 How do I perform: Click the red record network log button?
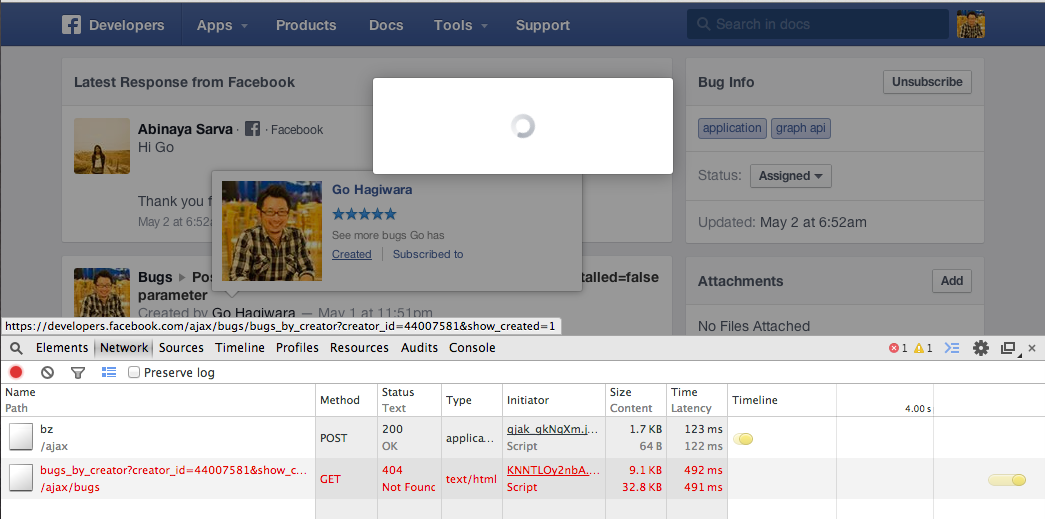[16, 372]
